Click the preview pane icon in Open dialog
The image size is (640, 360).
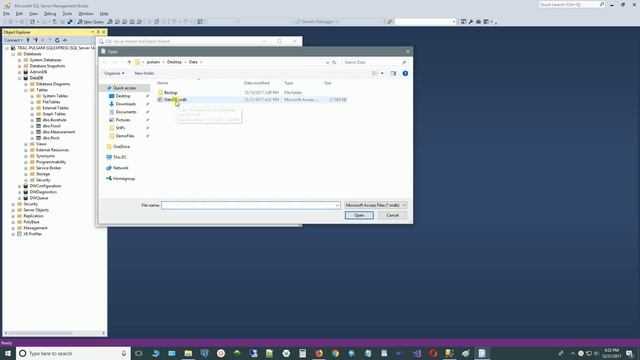[x=393, y=73]
